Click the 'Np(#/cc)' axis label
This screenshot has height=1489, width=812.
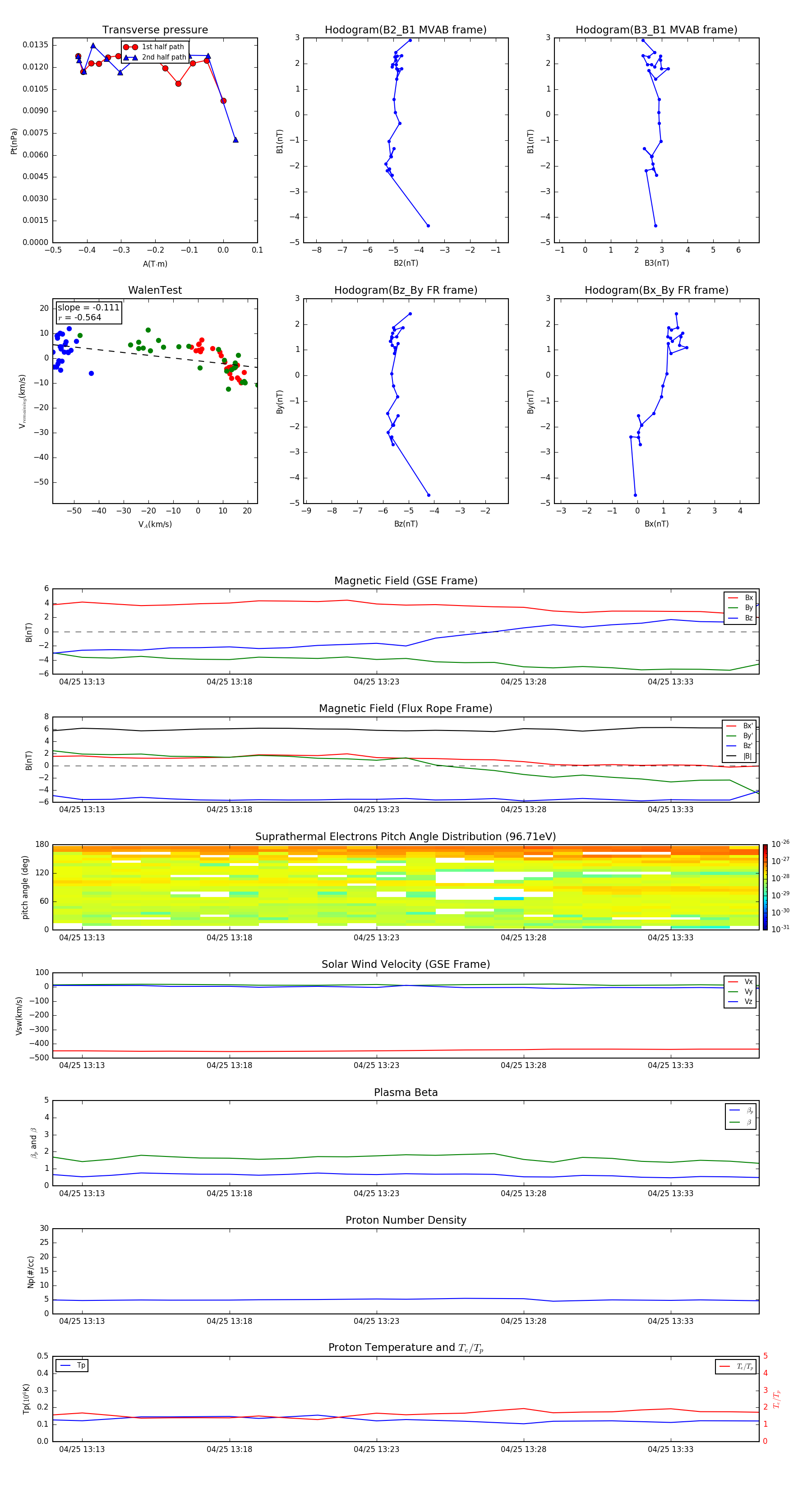click(31, 1272)
